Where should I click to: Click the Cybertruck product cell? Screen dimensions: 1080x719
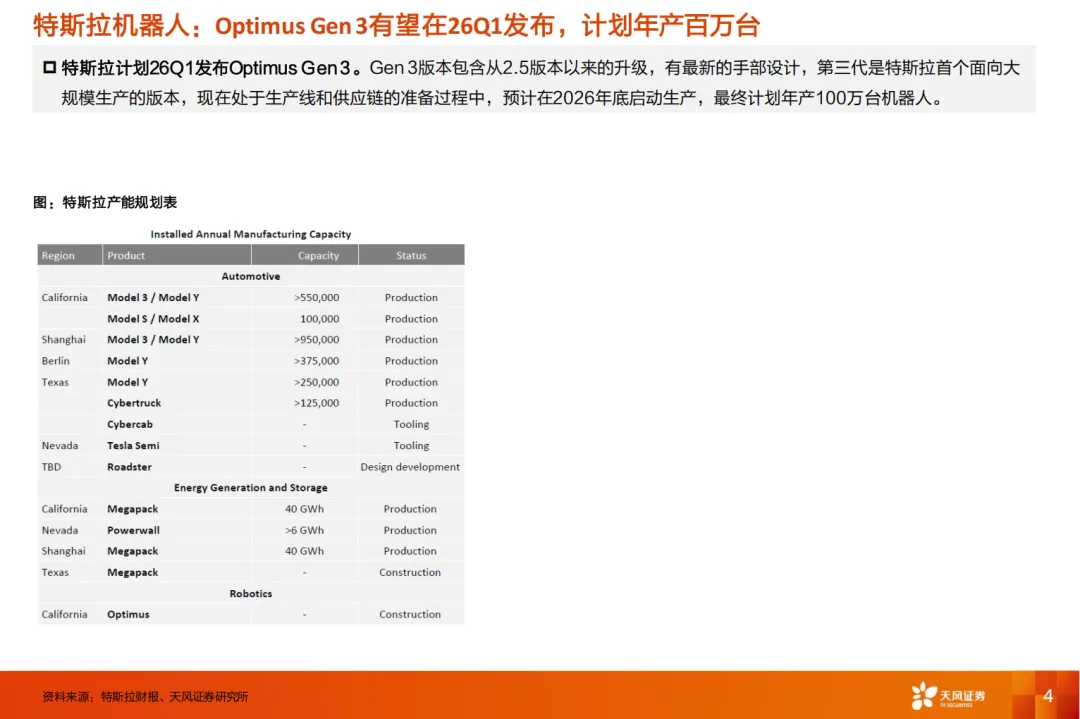(x=134, y=403)
